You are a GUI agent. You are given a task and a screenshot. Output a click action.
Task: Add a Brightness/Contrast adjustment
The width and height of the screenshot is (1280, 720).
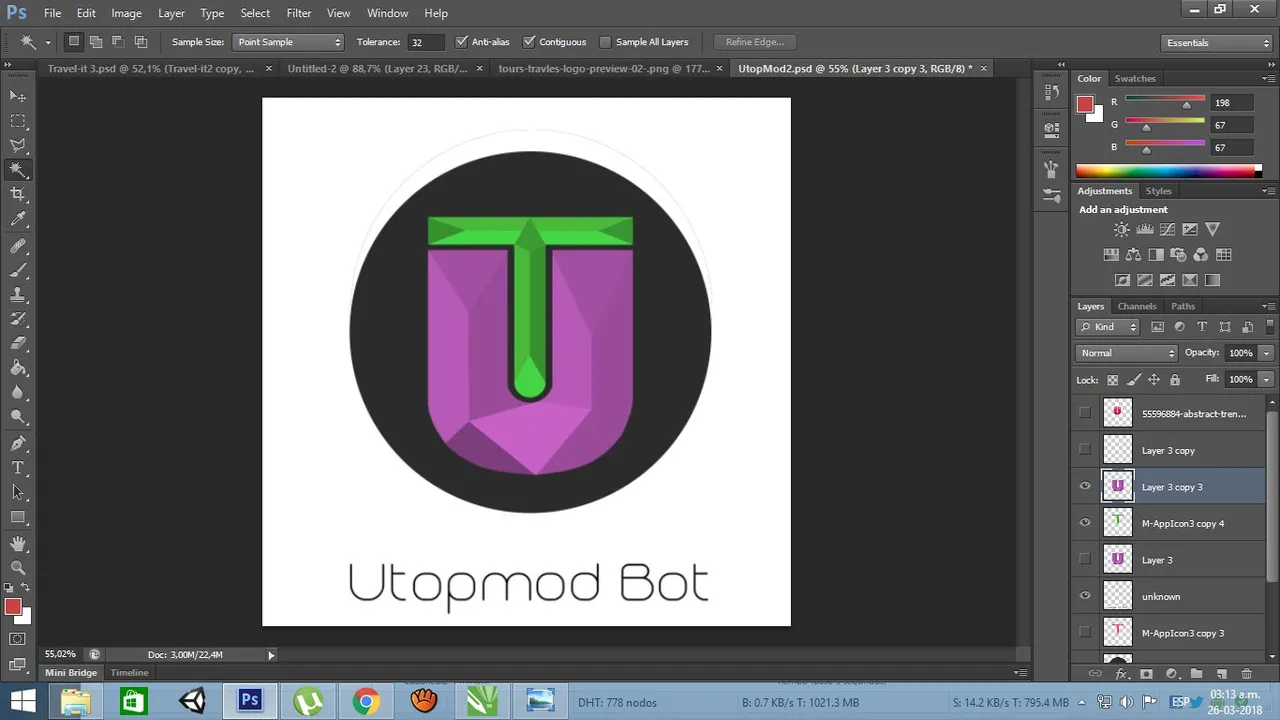pos(1122,230)
